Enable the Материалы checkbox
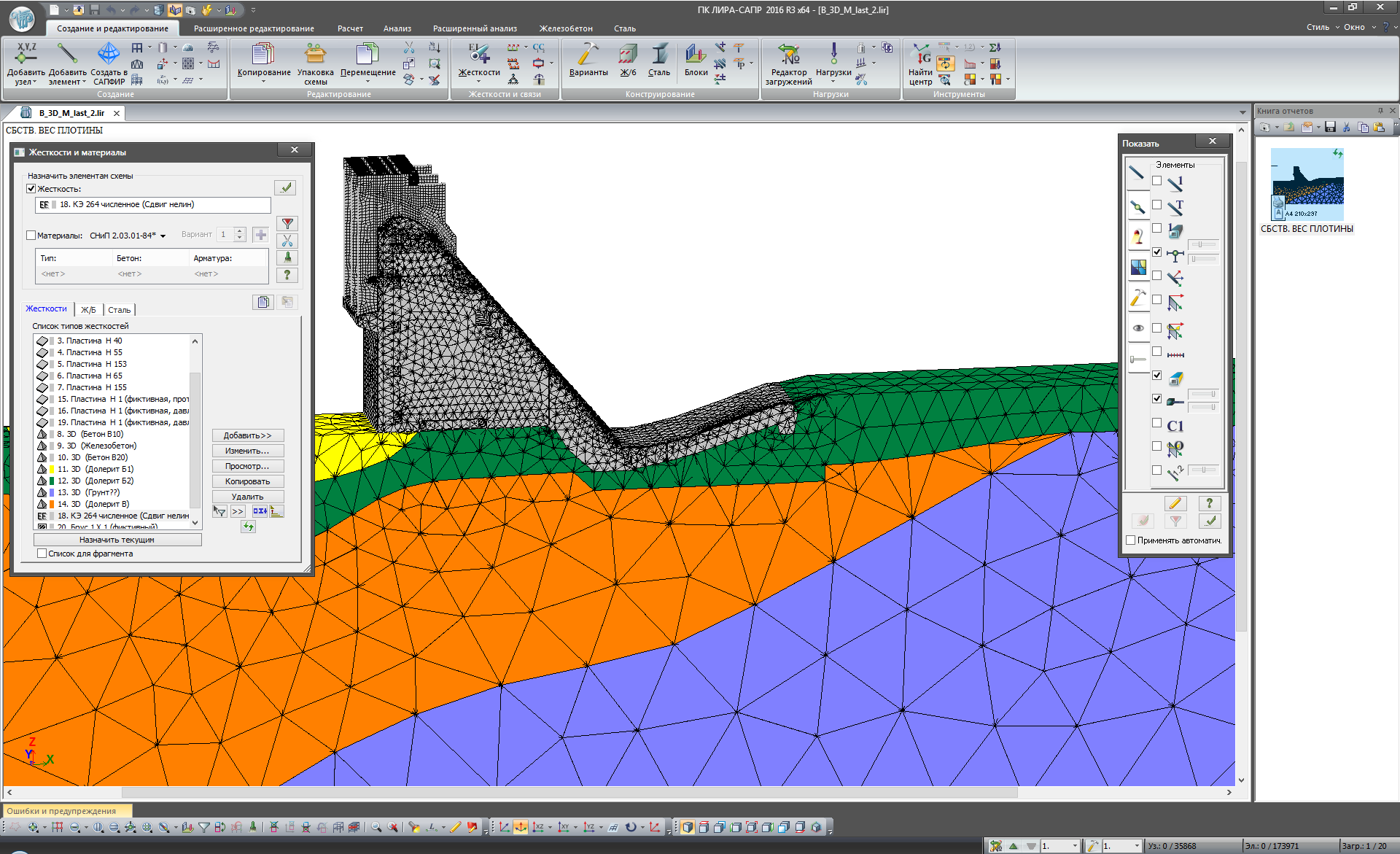Viewport: 1400px width, 854px height. click(31, 236)
